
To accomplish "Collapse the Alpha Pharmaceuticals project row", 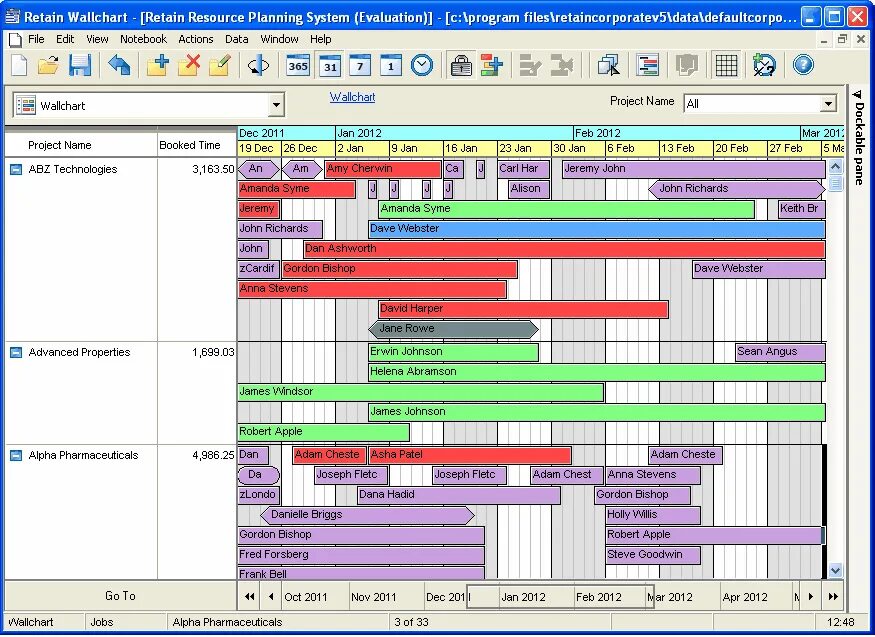I will 16,456.
